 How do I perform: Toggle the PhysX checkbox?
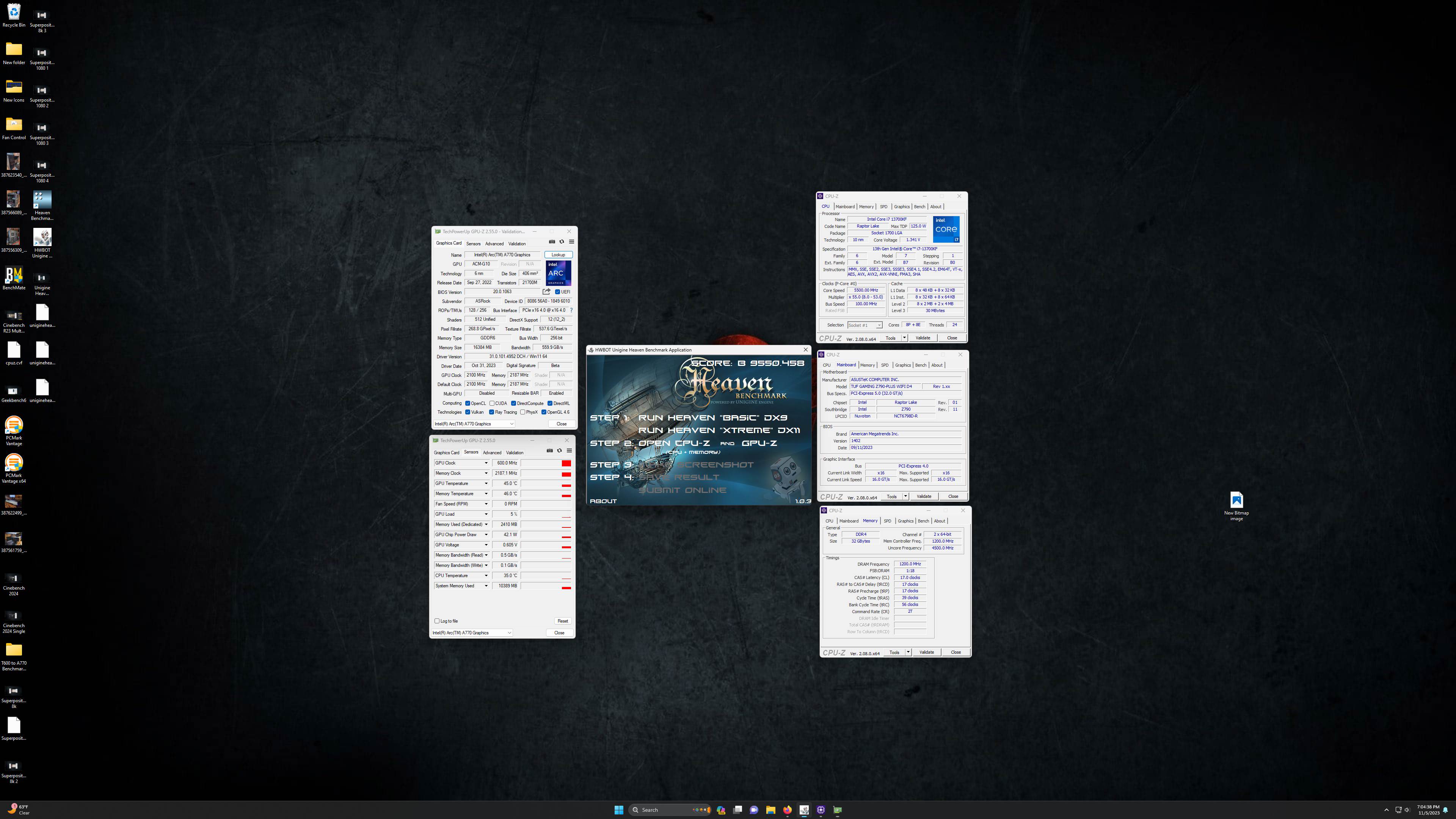[523, 412]
